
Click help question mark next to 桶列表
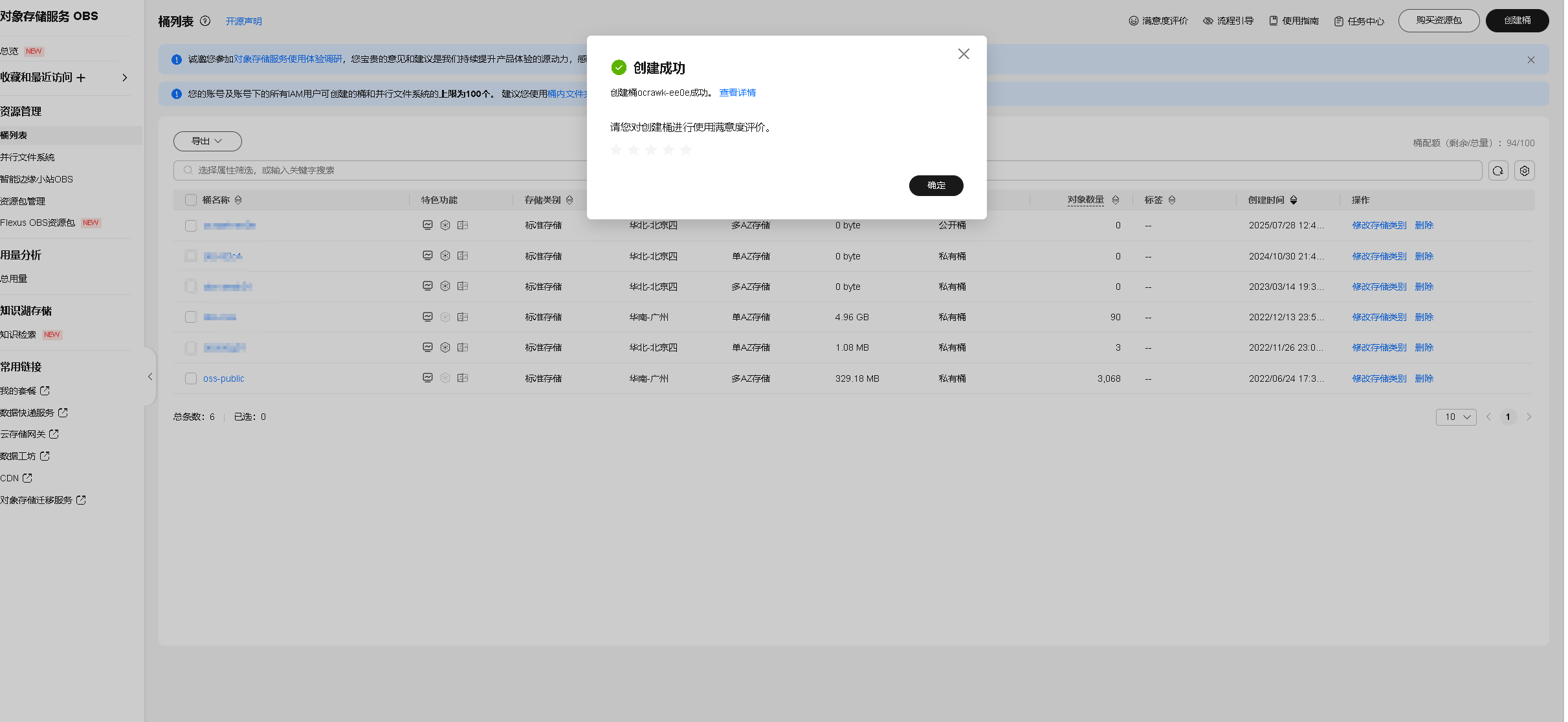point(205,21)
